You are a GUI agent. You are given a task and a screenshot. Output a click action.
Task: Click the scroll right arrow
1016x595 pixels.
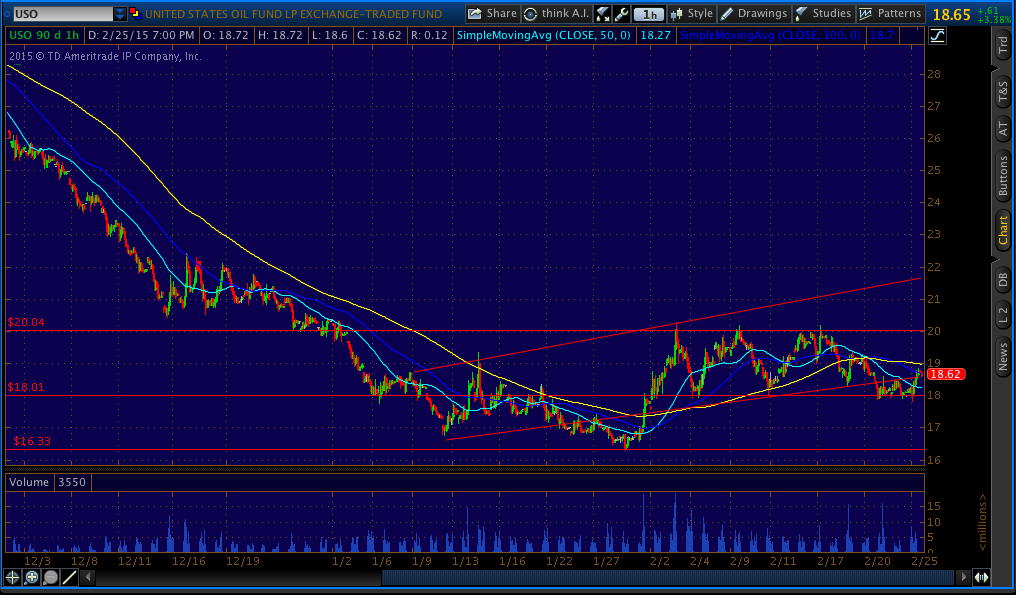coord(964,576)
